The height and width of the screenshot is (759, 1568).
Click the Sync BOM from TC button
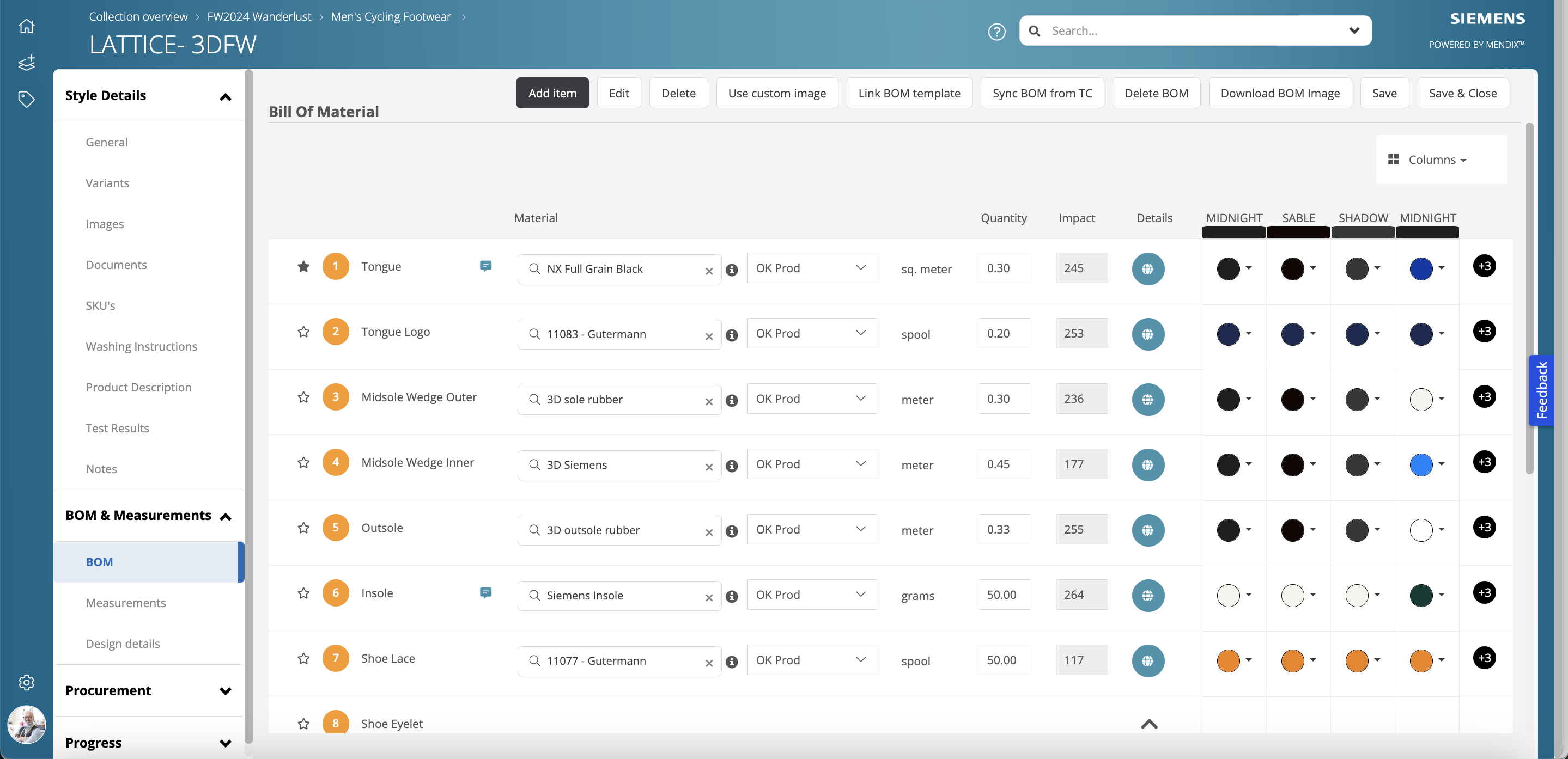click(1042, 92)
